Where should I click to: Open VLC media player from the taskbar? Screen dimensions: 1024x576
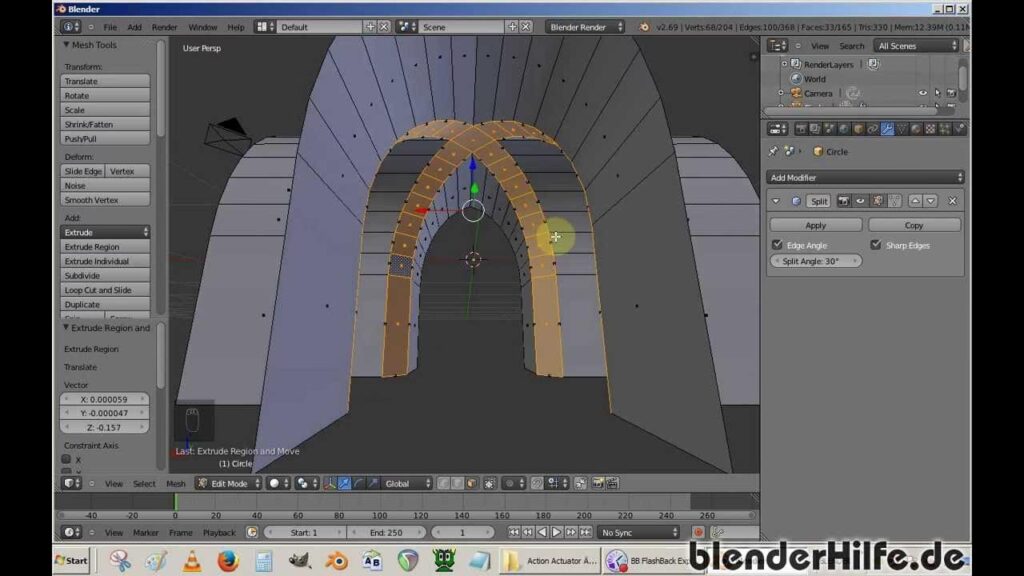(x=191, y=561)
